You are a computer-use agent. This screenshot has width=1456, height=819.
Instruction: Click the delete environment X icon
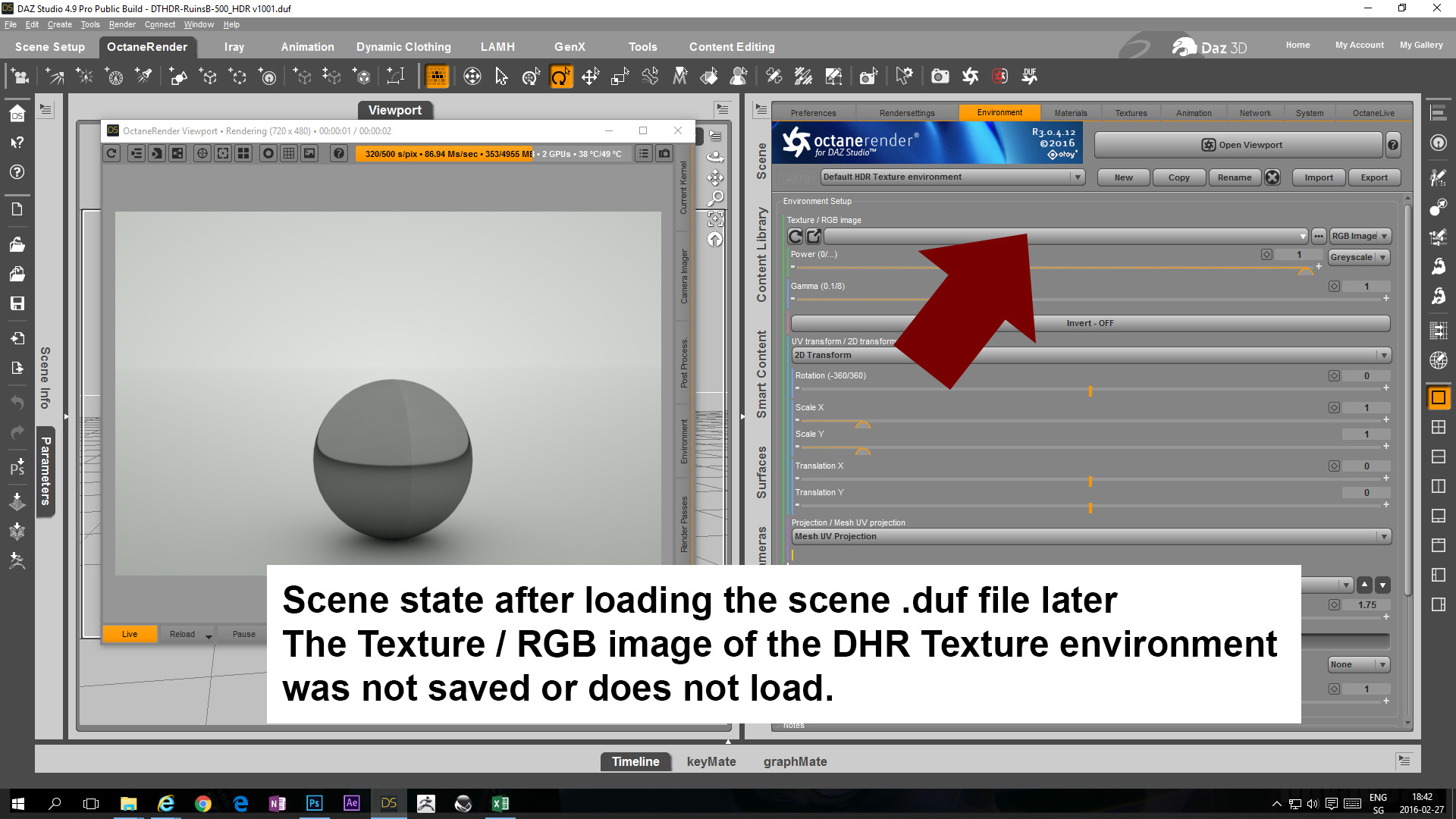click(x=1272, y=177)
